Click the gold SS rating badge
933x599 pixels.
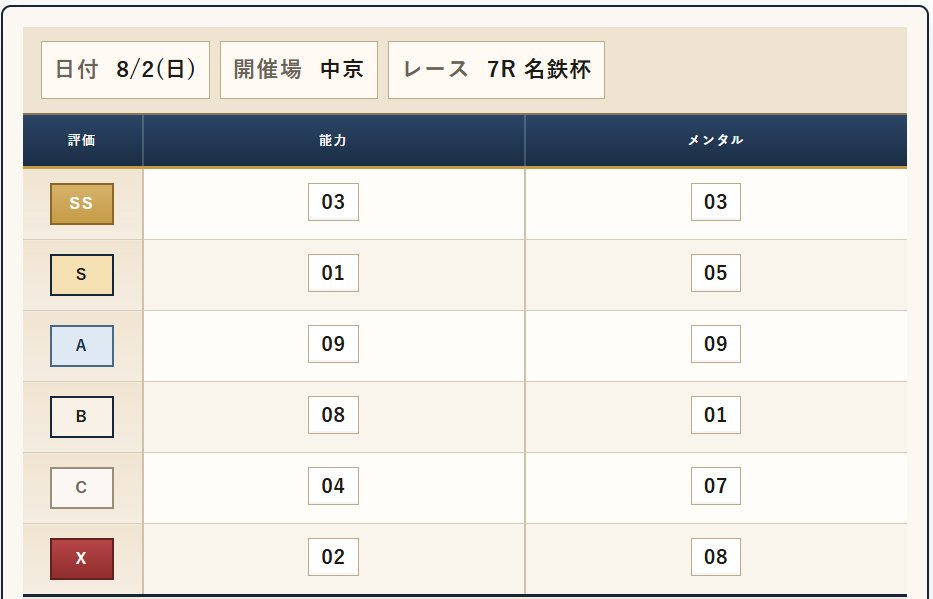click(x=82, y=203)
